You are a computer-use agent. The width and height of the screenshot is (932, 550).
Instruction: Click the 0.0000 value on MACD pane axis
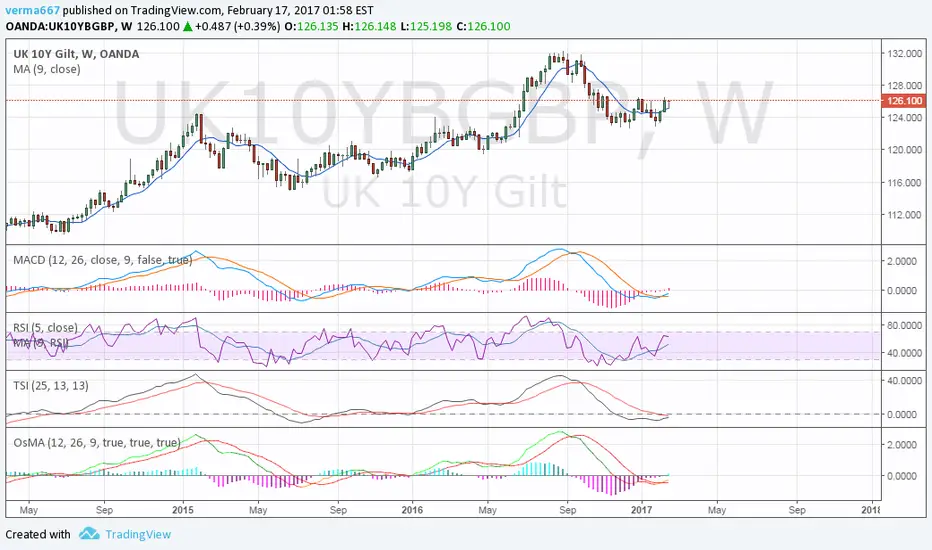[x=902, y=291]
